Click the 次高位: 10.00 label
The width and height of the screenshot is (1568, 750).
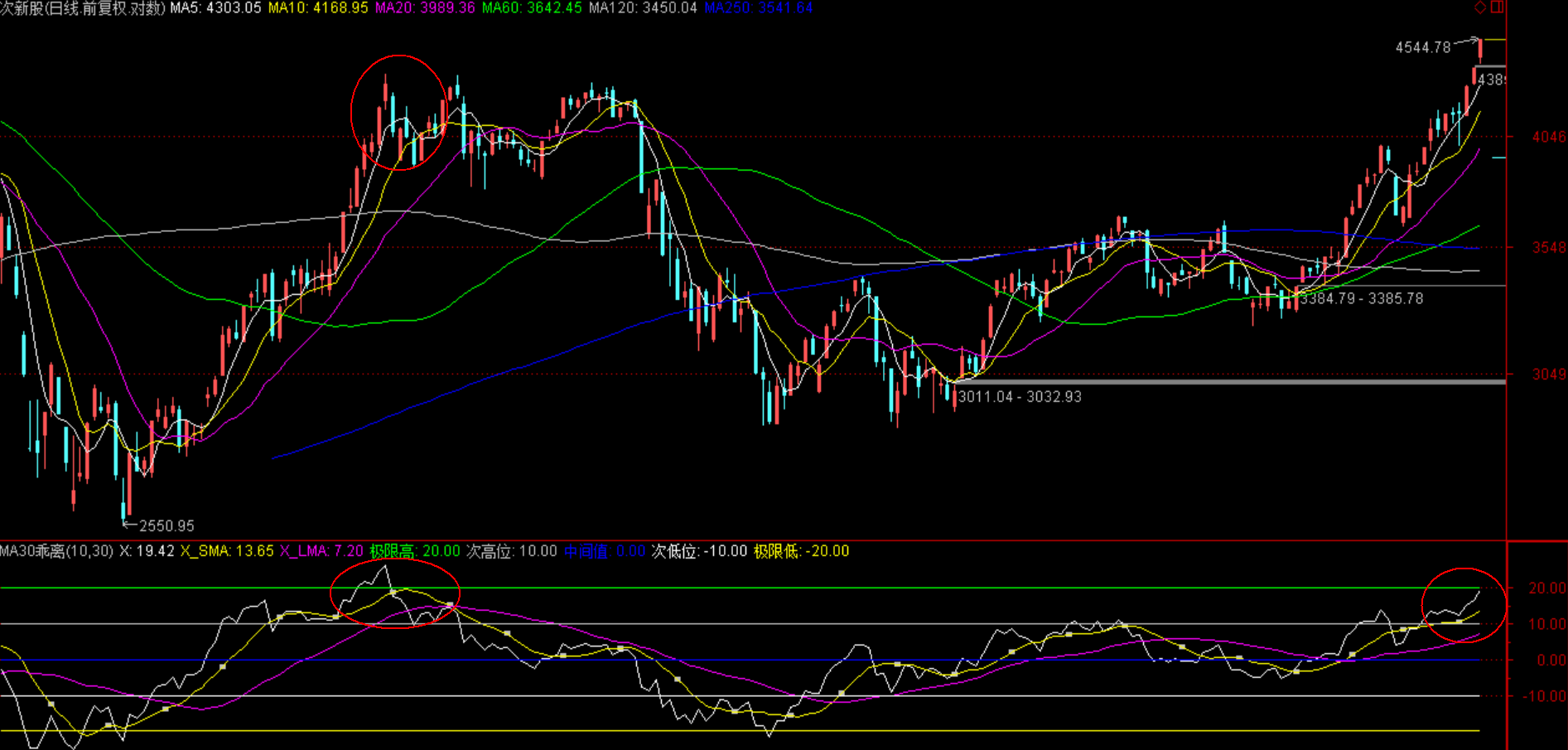click(512, 551)
